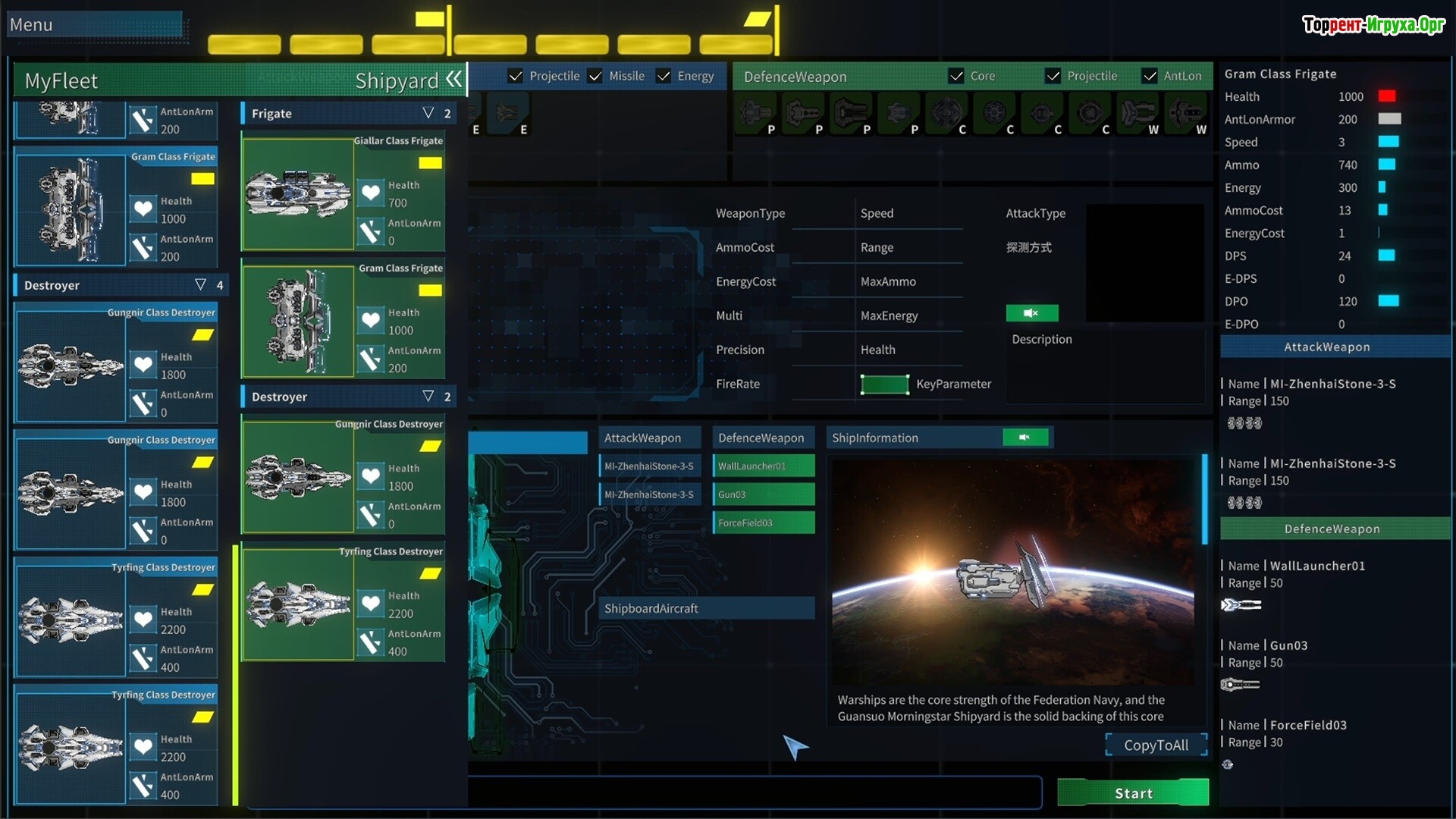Image resolution: width=1456 pixels, height=819 pixels.
Task: Click Gun03 weapon icon in right panel
Action: 1240,685
